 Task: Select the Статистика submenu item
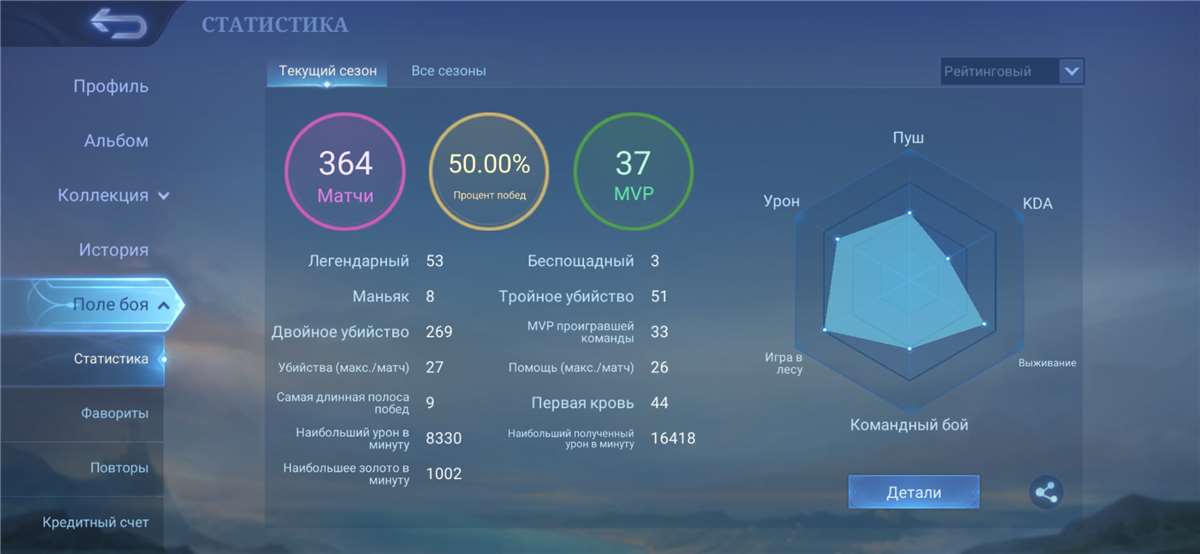pyautogui.click(x=111, y=358)
